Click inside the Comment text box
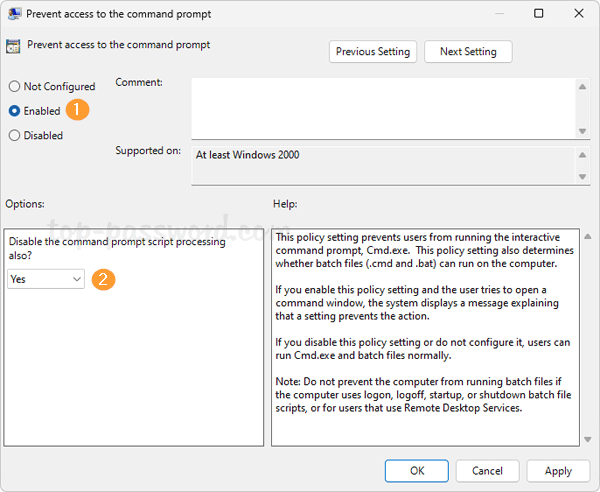Image resolution: width=600 pixels, height=492 pixels. (380, 108)
